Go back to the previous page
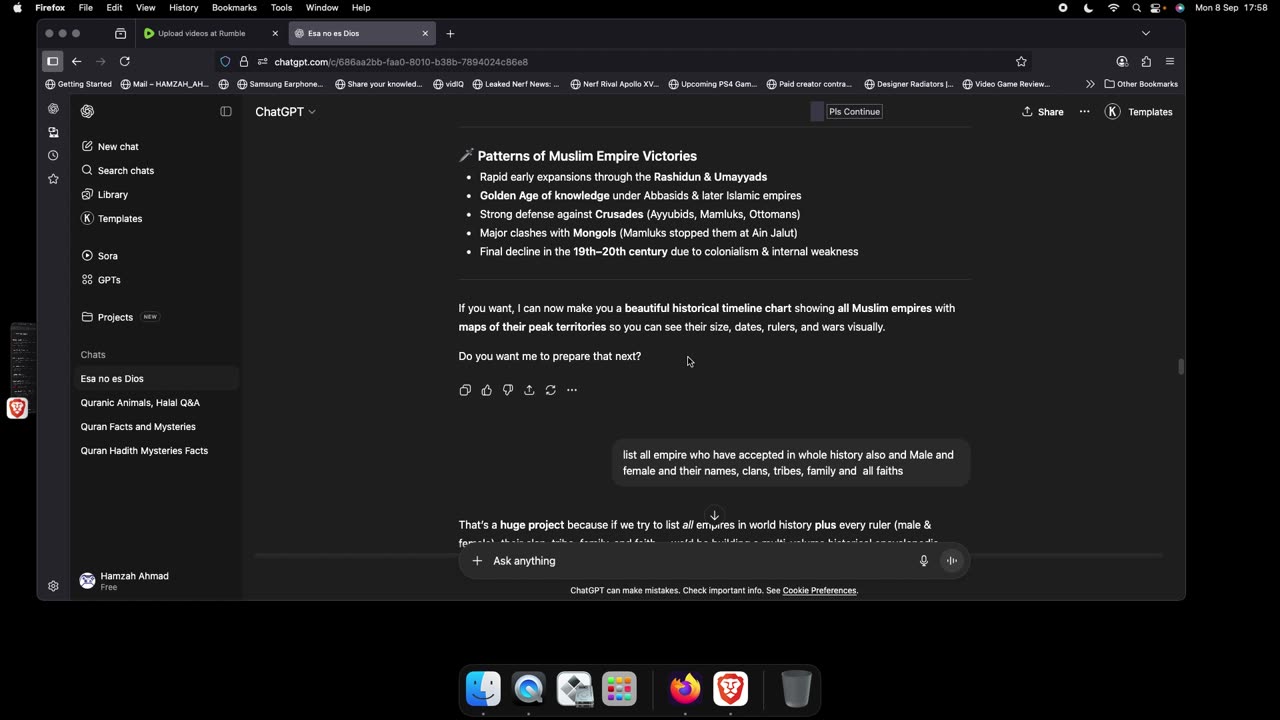 (x=76, y=61)
